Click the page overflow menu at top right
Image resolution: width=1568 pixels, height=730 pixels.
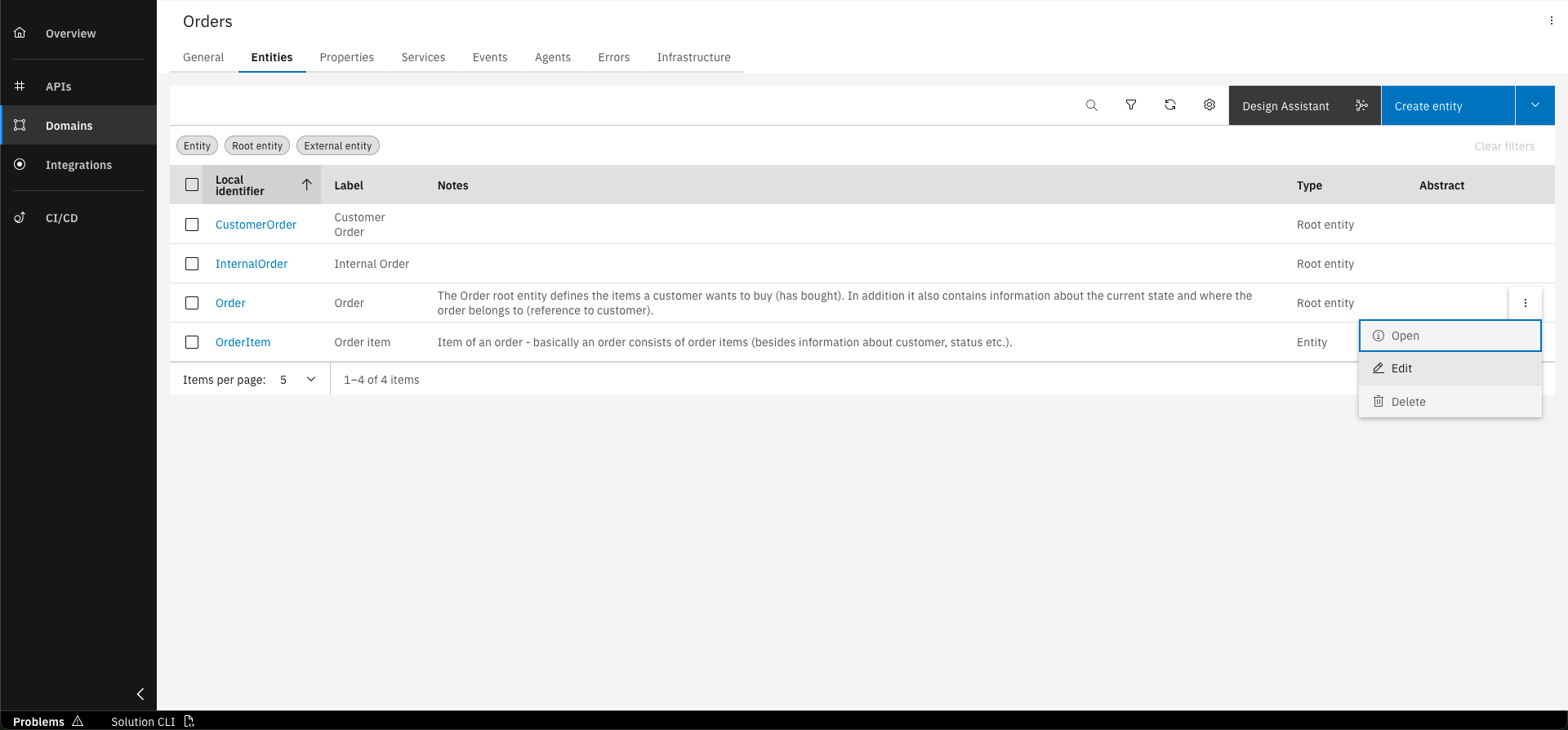click(x=1551, y=21)
